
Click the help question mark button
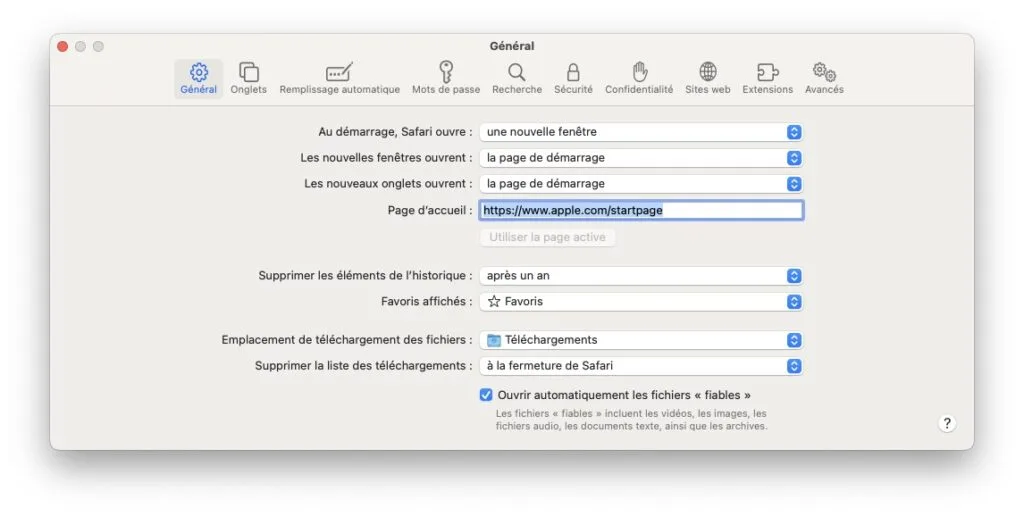947,423
